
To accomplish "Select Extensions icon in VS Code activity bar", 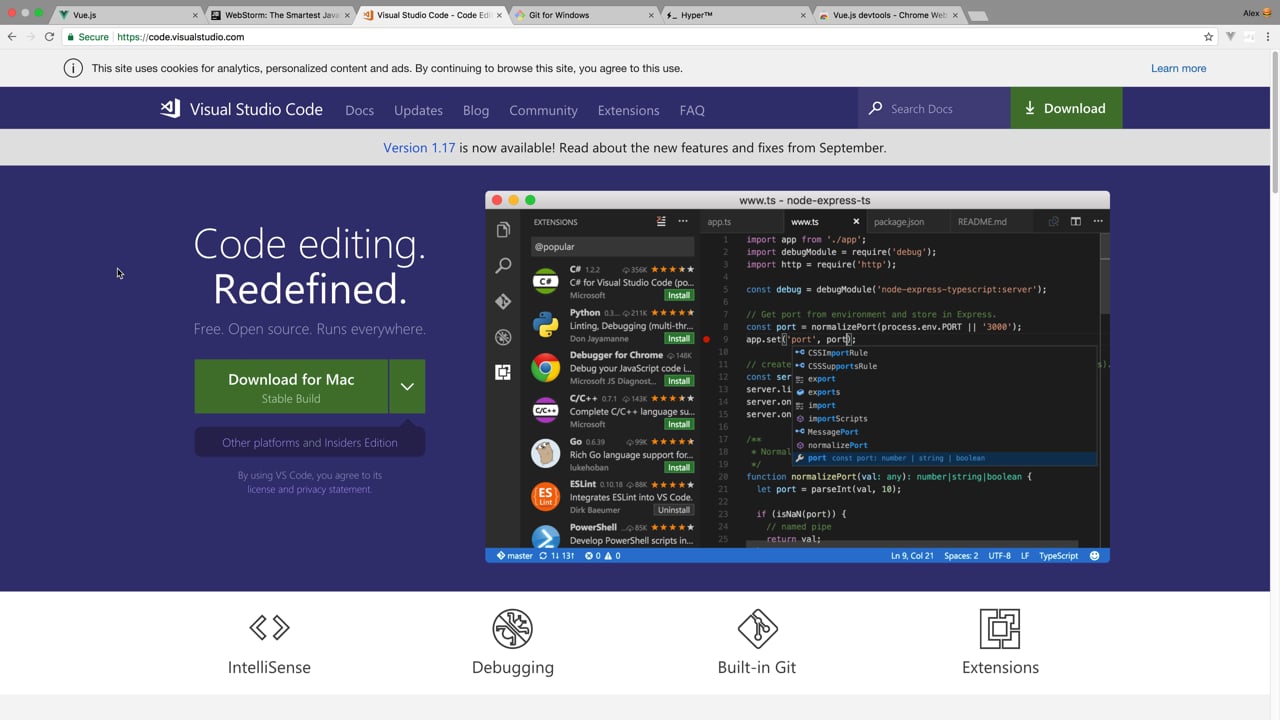I will click(x=503, y=372).
